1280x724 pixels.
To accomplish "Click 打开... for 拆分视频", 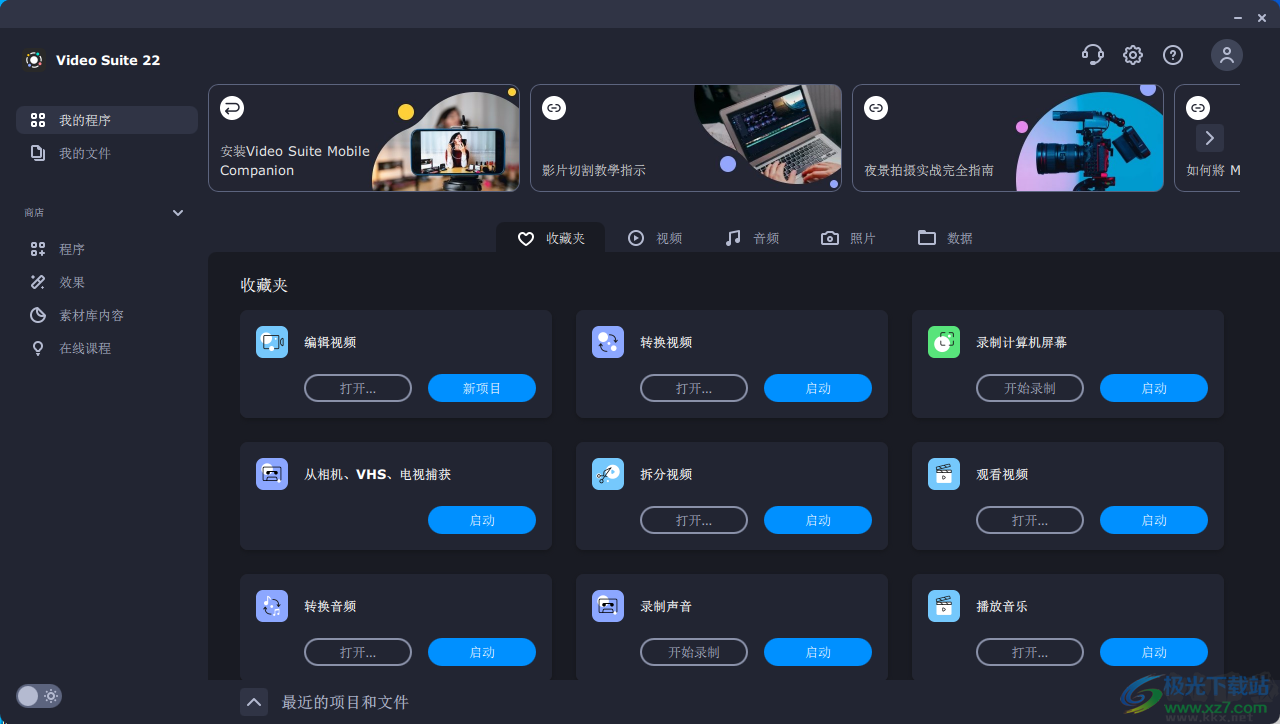I will point(694,520).
